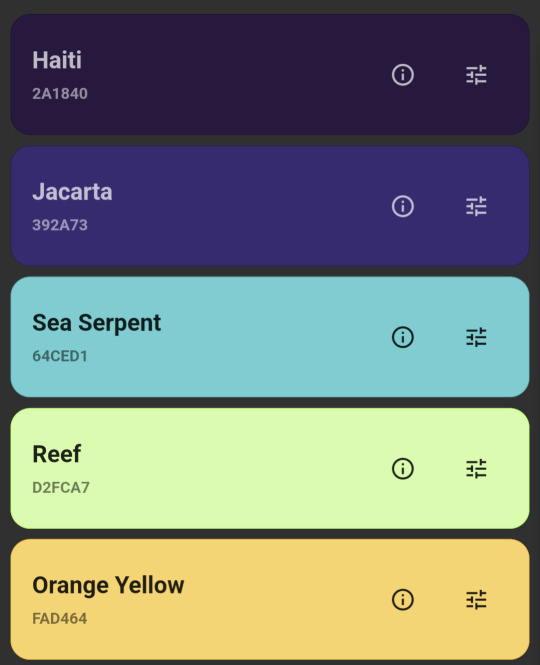
Task: Open tune sliders for Reef color
Action: point(476,469)
